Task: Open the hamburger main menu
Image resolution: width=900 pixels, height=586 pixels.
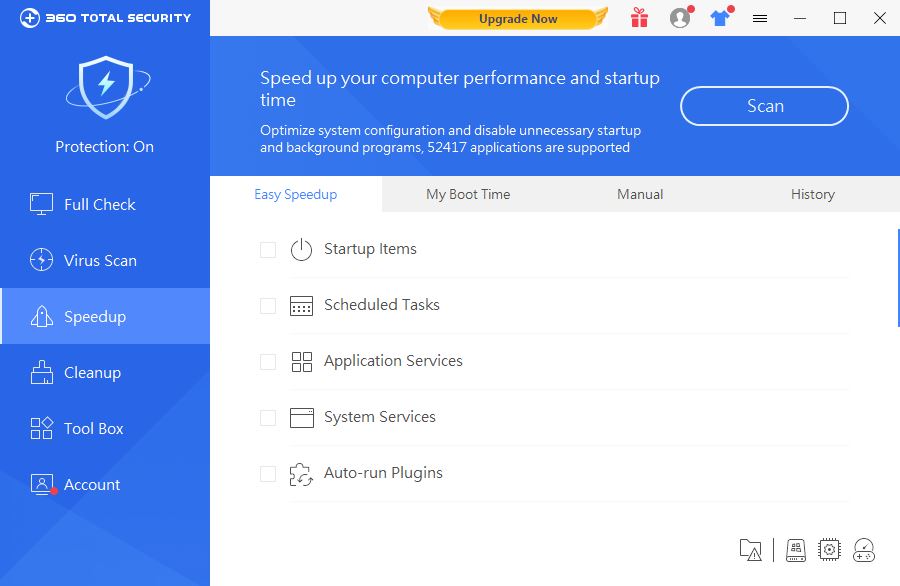Action: coord(760,18)
